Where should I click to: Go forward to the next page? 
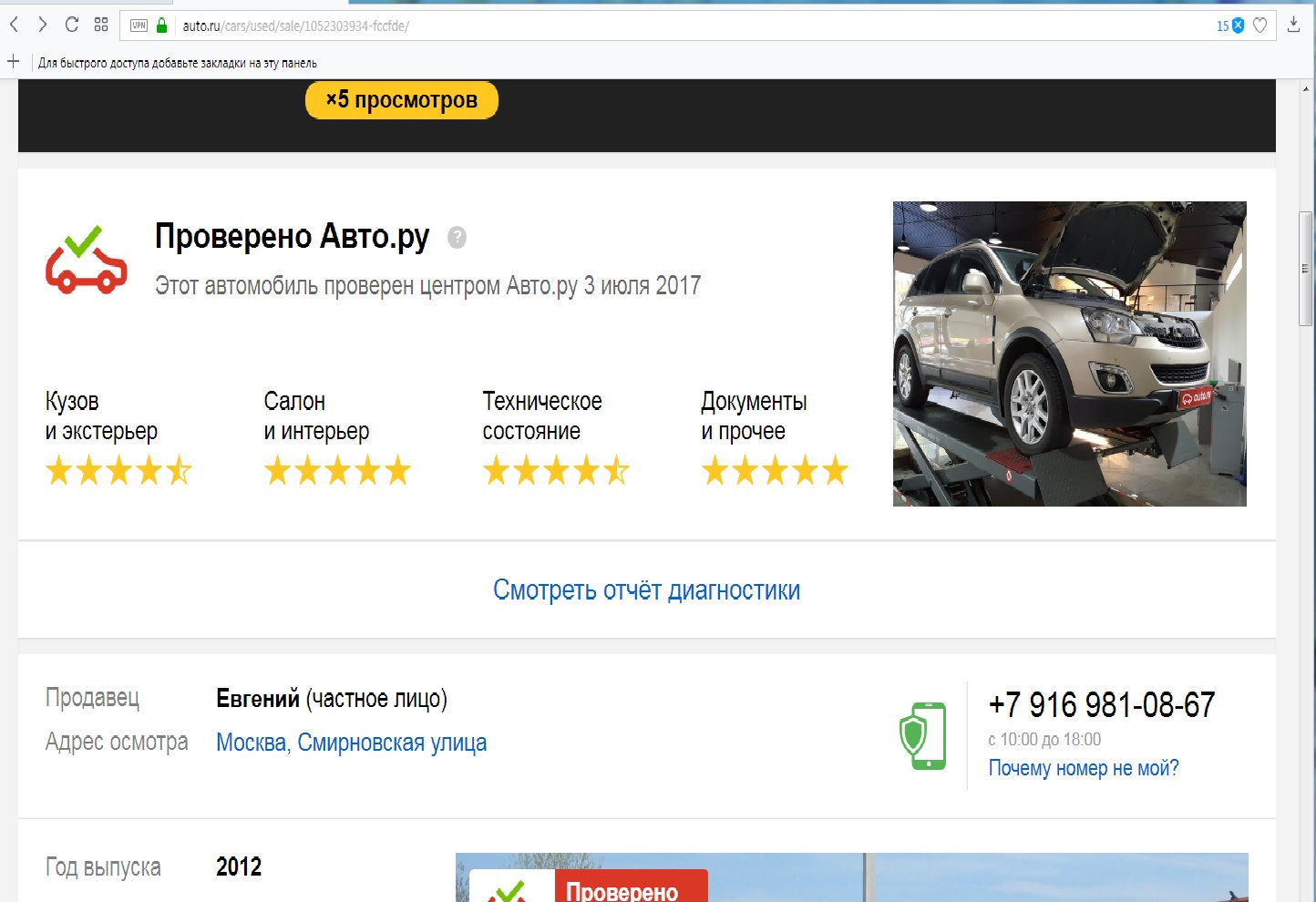42,26
